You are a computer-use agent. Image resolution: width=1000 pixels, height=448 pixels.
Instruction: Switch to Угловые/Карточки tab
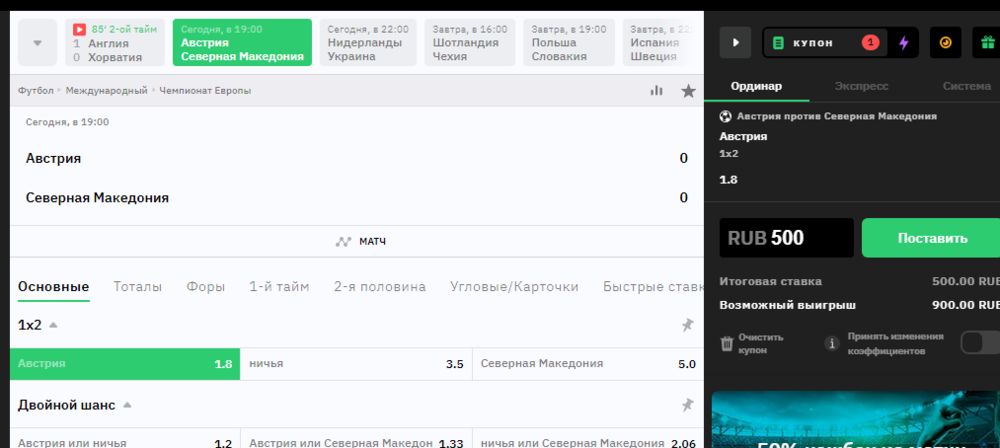point(514,287)
